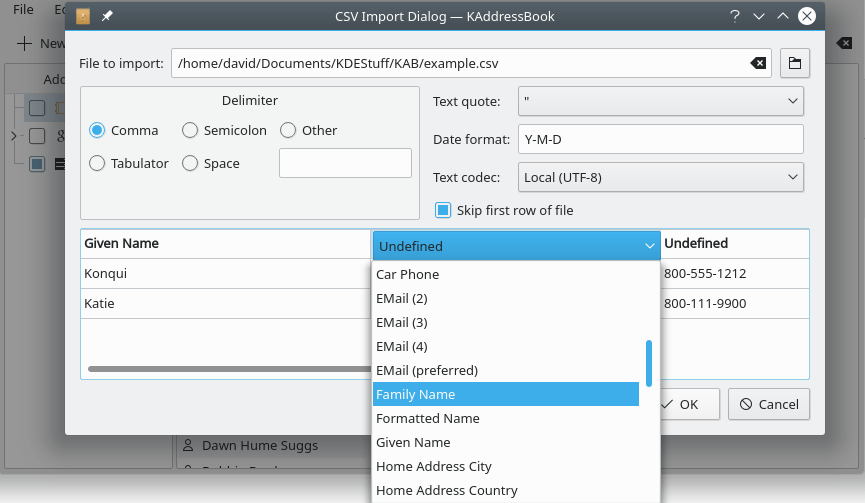This screenshot has width=865, height=503.
Task: Click the KAddressBook app icon in title bar
Action: click(83, 17)
